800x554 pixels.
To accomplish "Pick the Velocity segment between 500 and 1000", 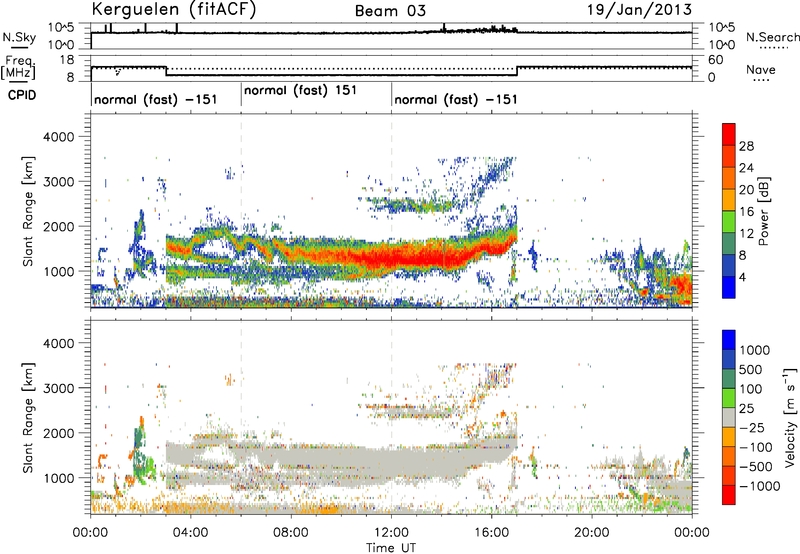I will point(729,359).
